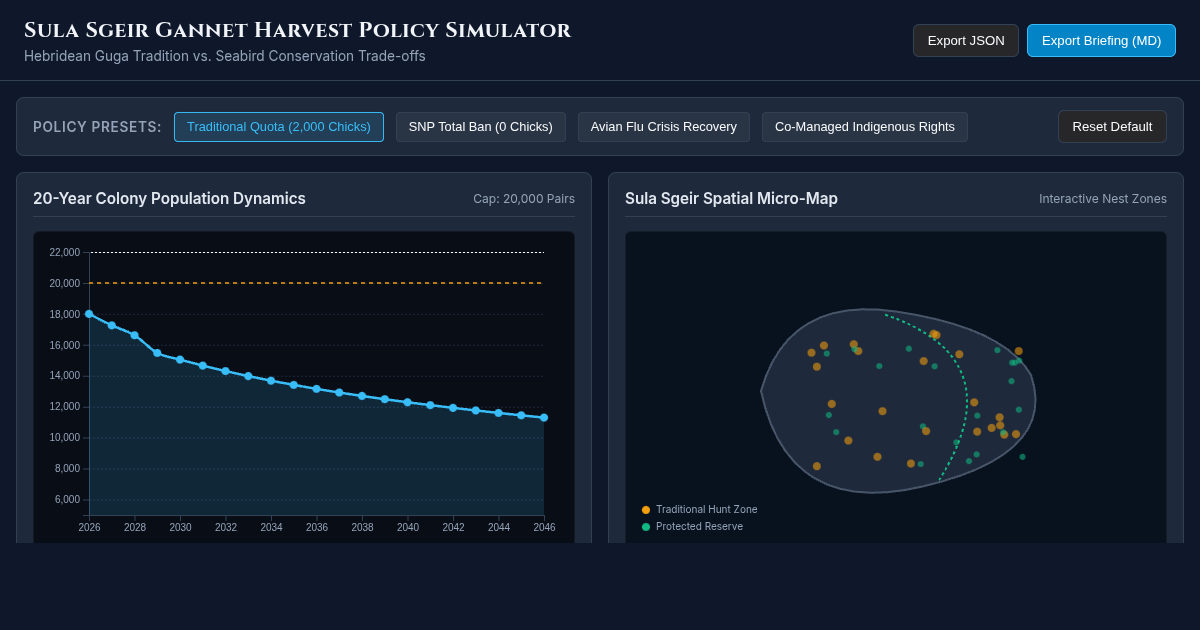The height and width of the screenshot is (630, 1200).
Task: Click the Interactive Nest Zones label
Action: click(x=1103, y=199)
